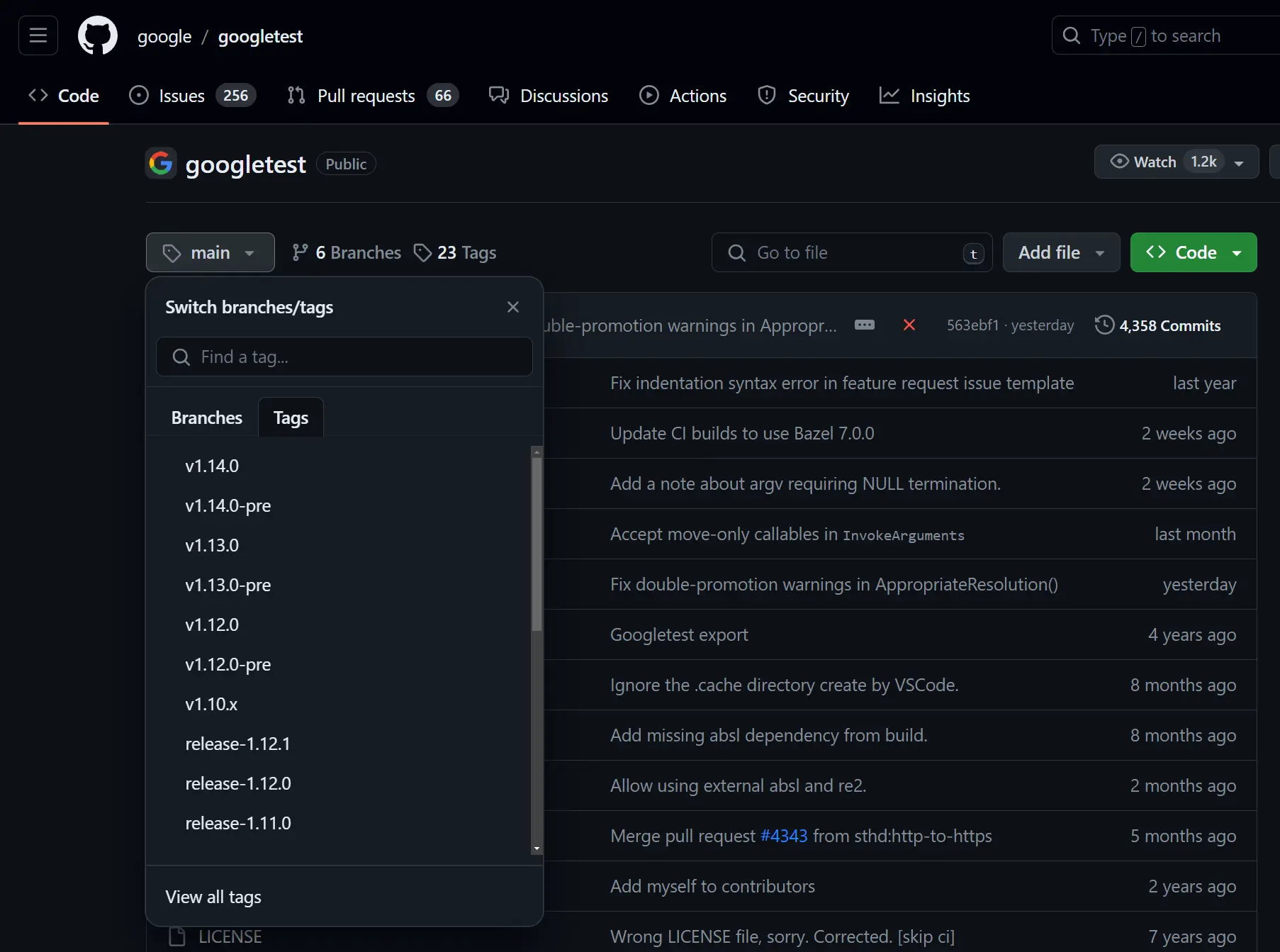
Task: Open the Actions tab
Action: click(x=683, y=96)
